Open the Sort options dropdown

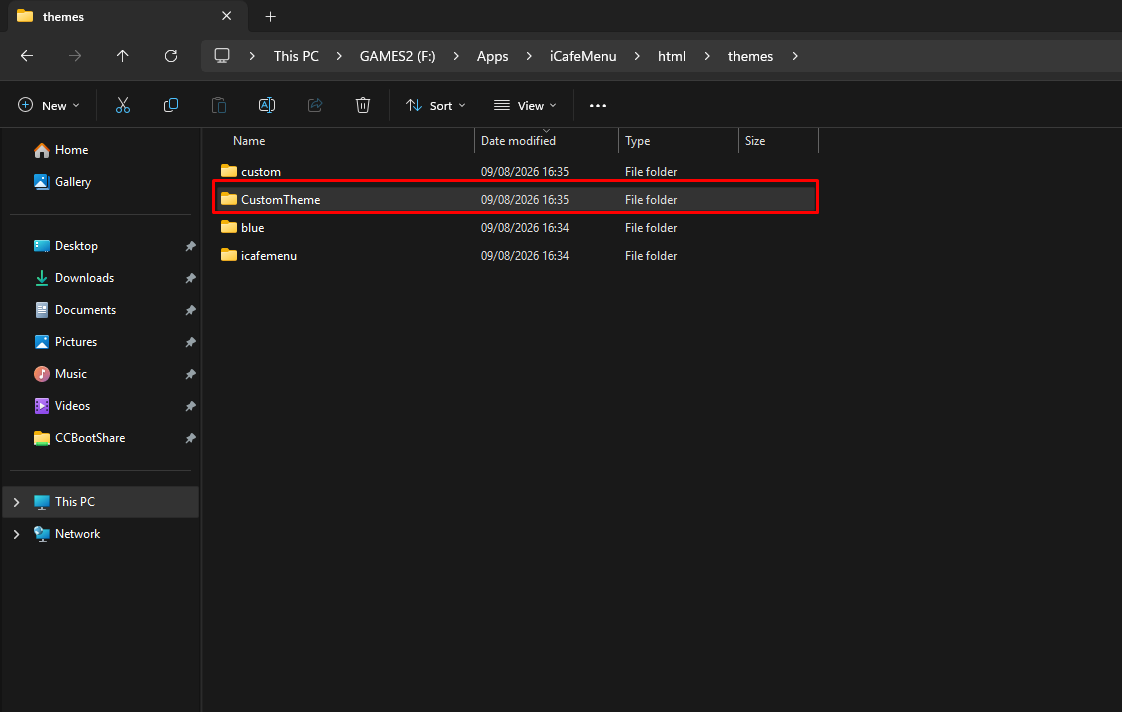coord(436,105)
